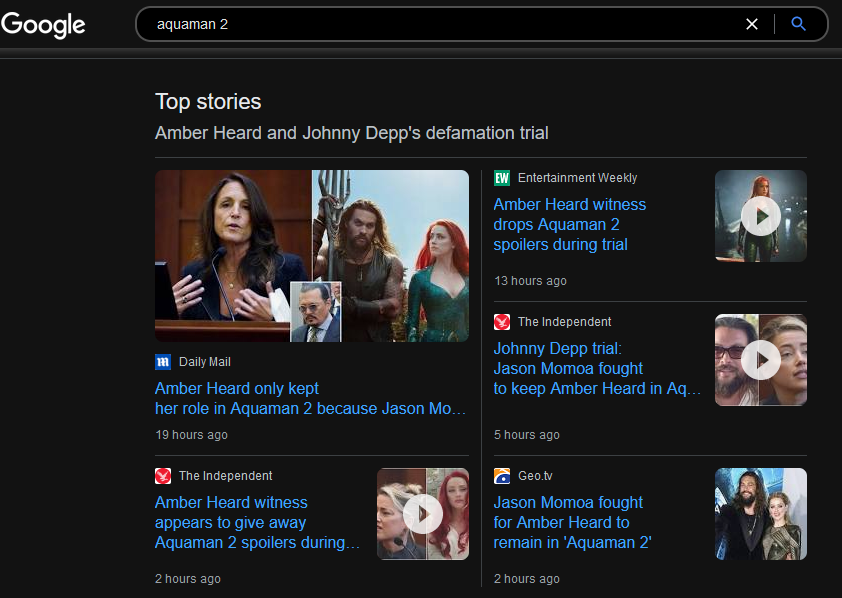Click the 13 hours ago timestamp

point(530,281)
